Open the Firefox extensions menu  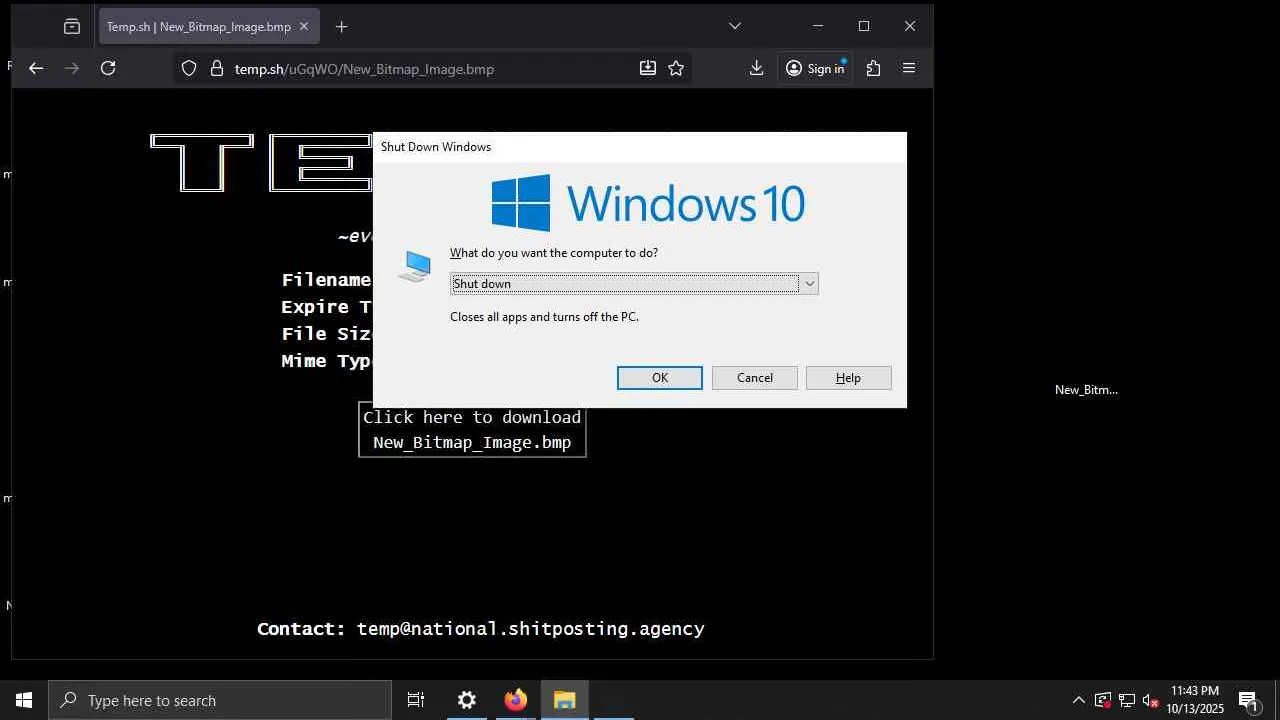(x=874, y=68)
